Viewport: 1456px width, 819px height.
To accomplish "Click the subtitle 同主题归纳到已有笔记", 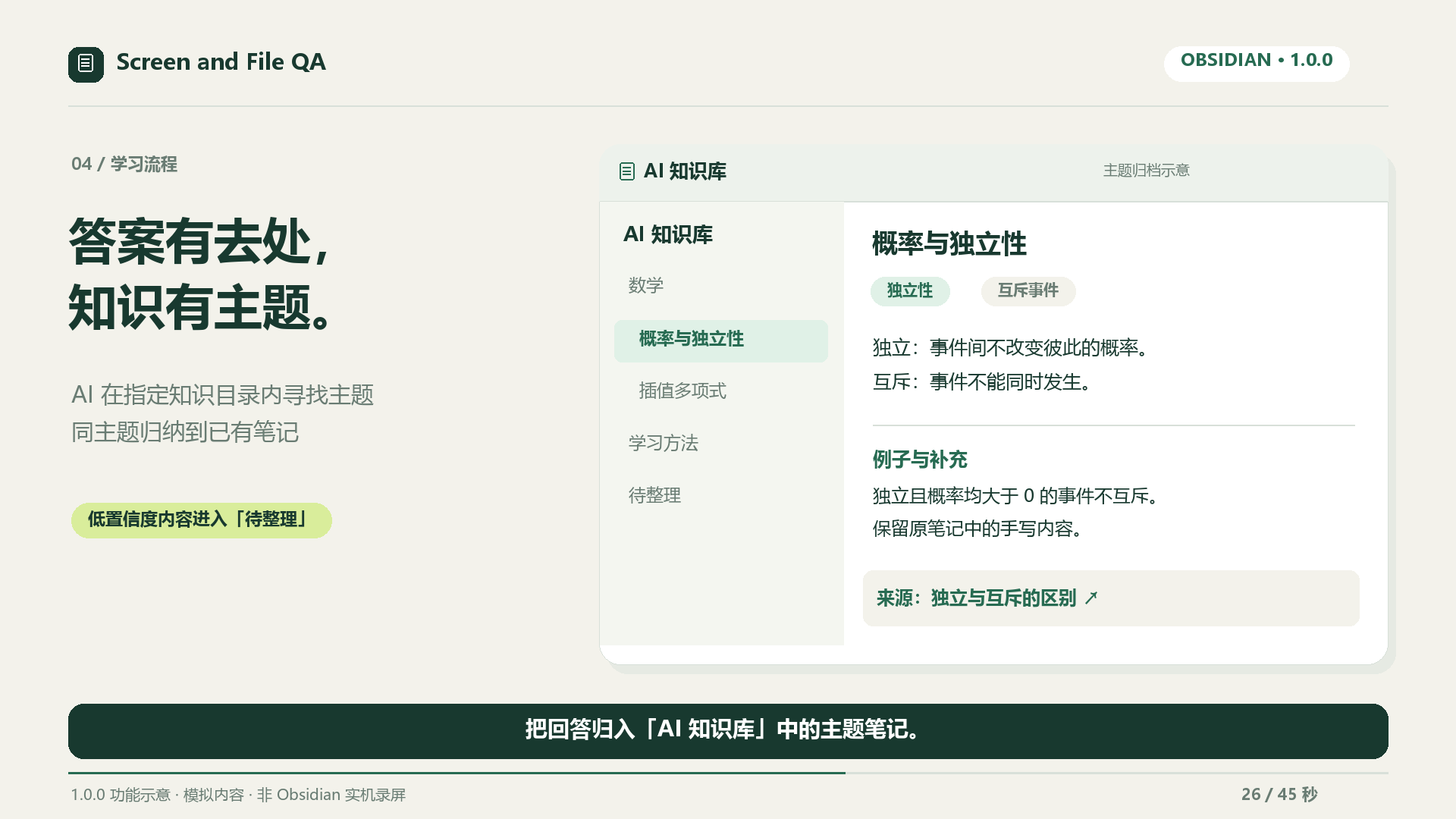I will (x=185, y=433).
